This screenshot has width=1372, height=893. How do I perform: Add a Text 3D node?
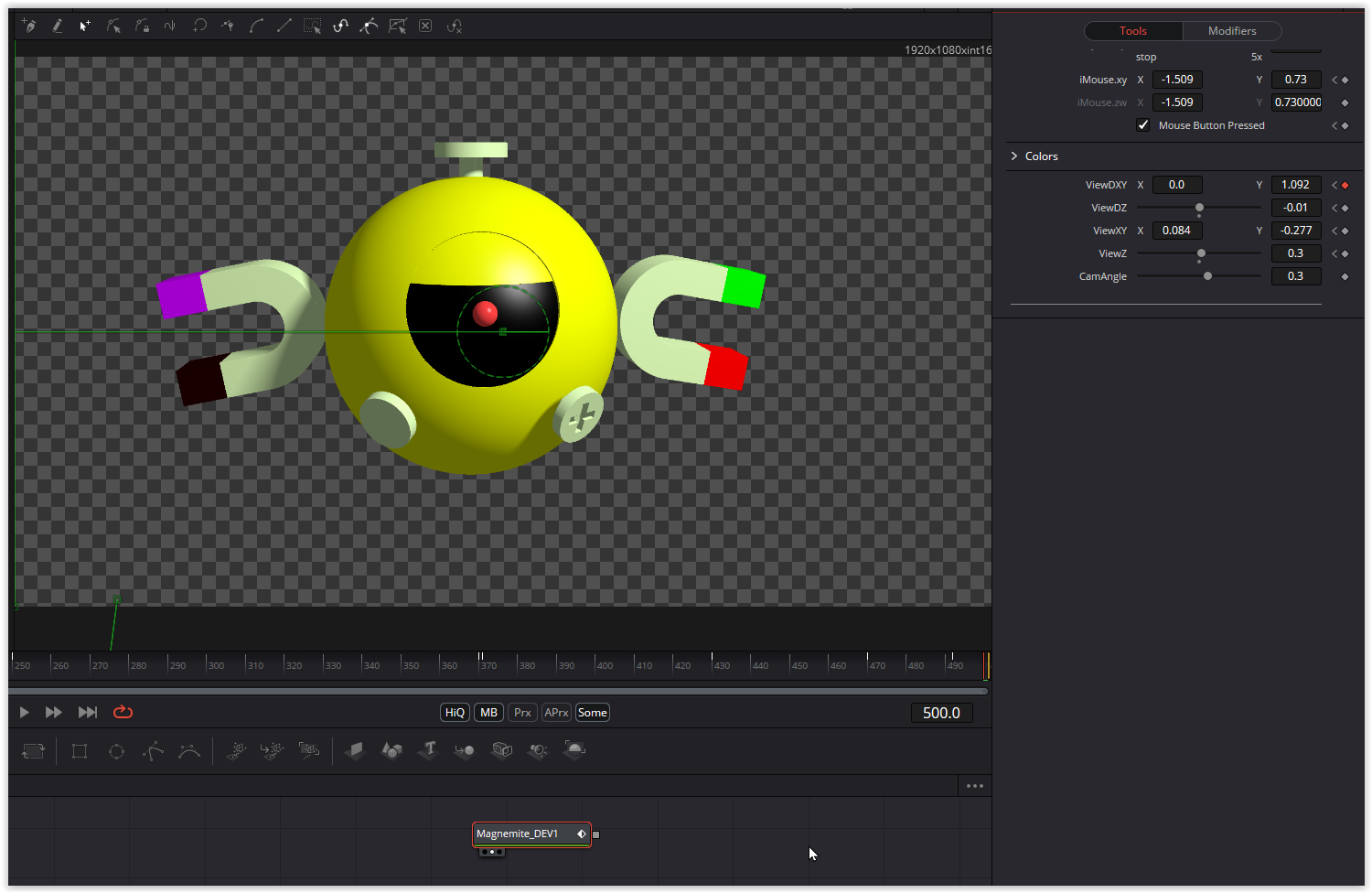click(x=429, y=751)
